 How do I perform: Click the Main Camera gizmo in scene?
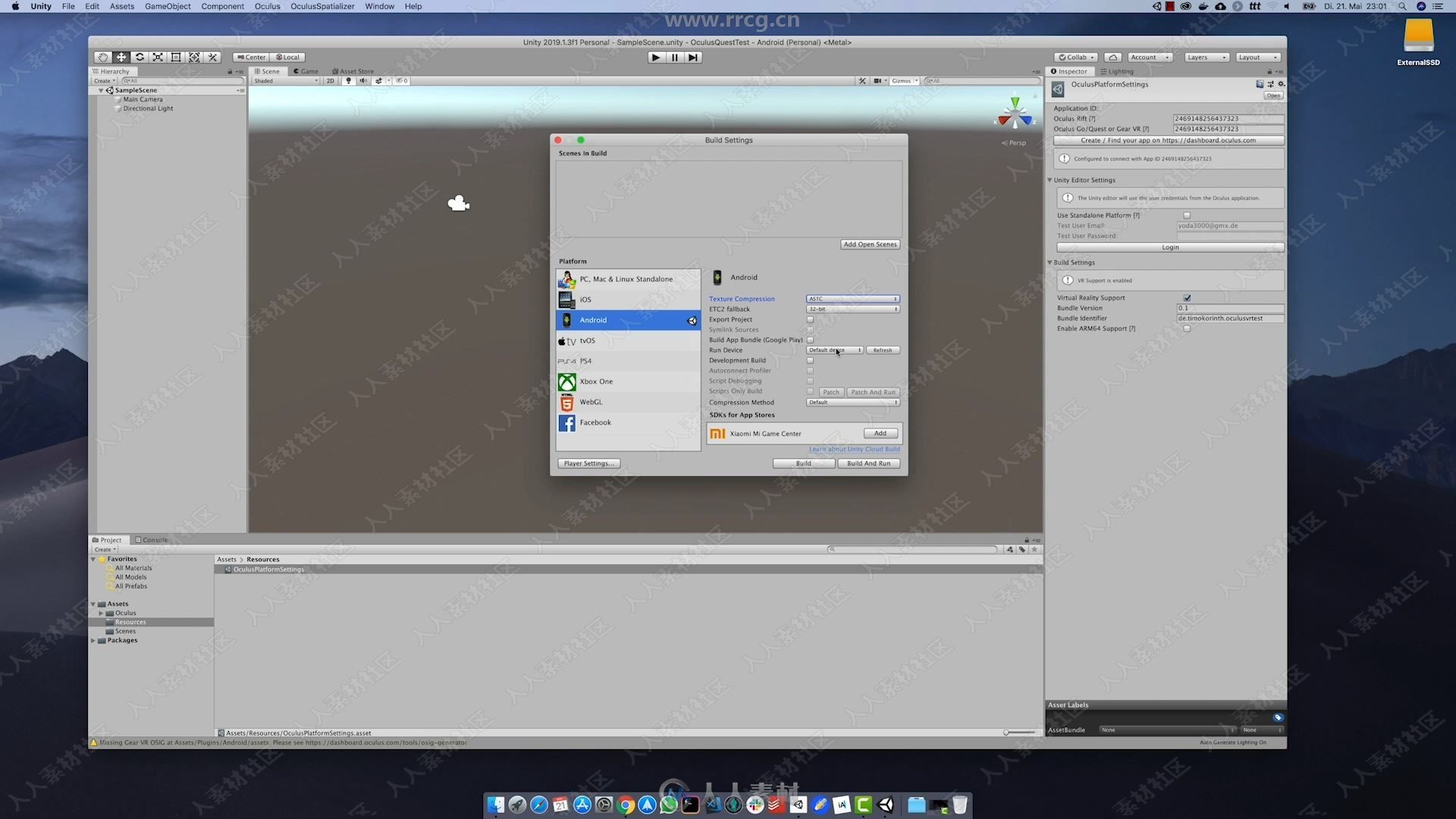[x=459, y=203]
